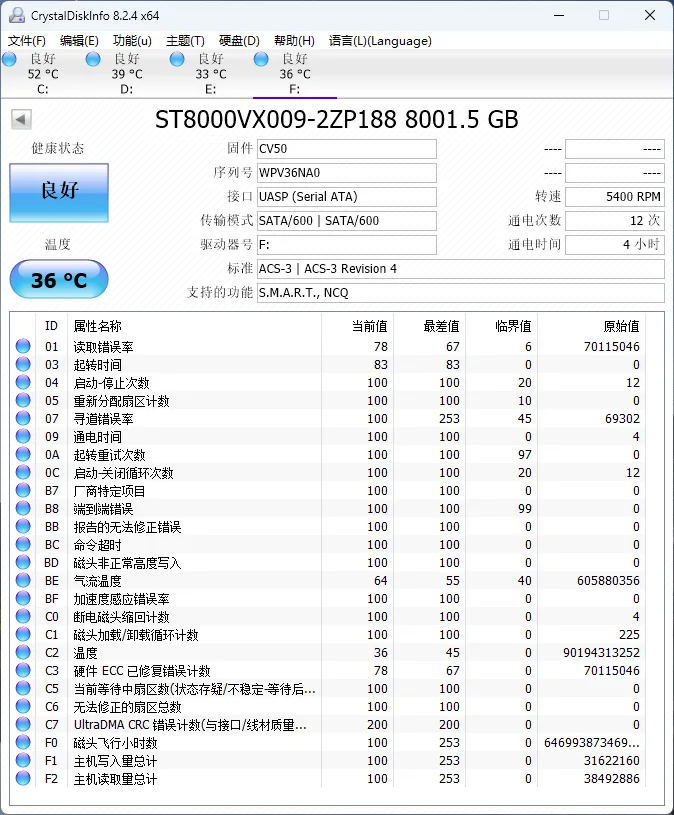Click the status dot for B7 厂商特定项目
Viewport: 674px width, 815px height.
23,490
